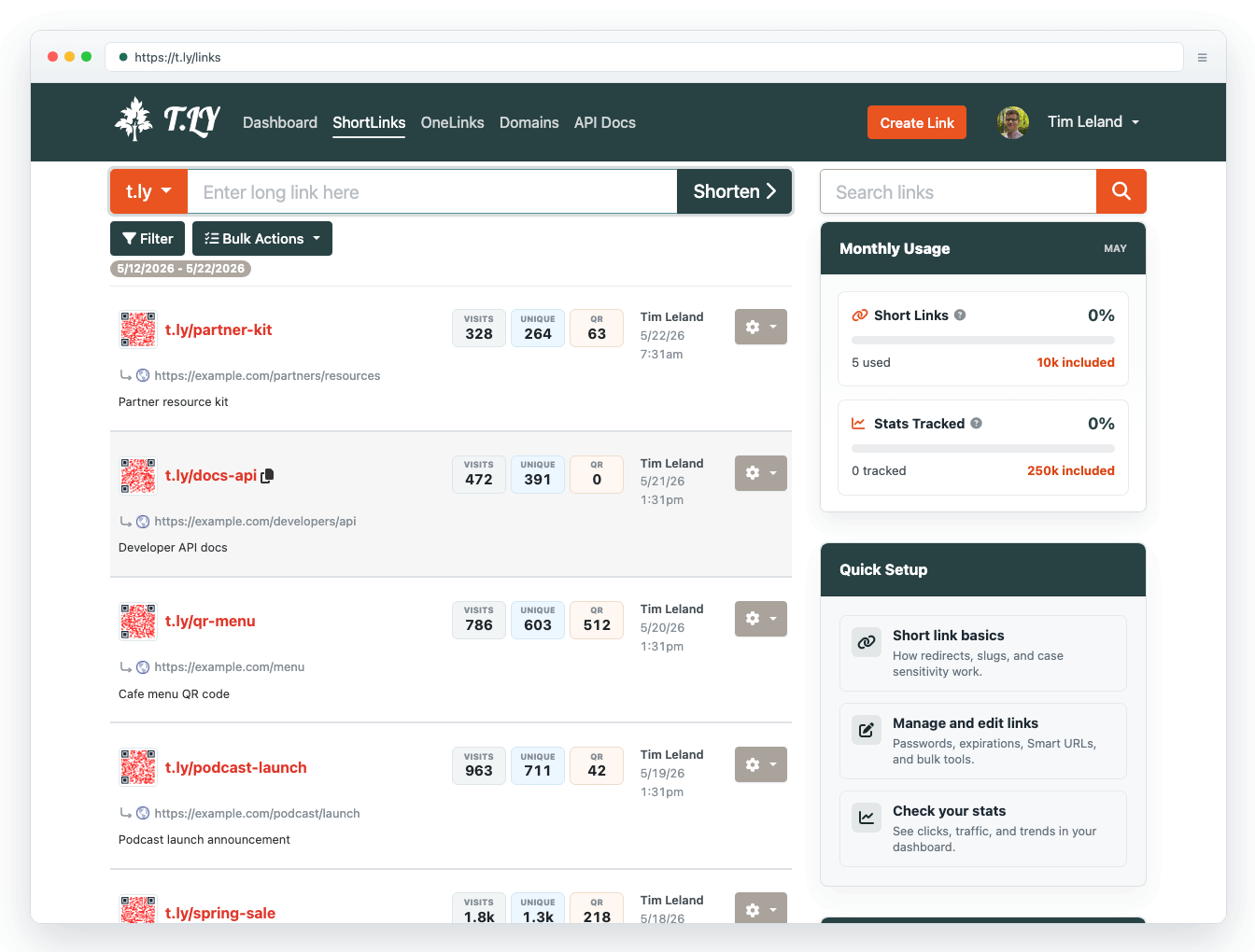The width and height of the screenshot is (1255, 952).
Task: Open the gear settings menu for t.ly/podcast-launch
Action: click(761, 764)
